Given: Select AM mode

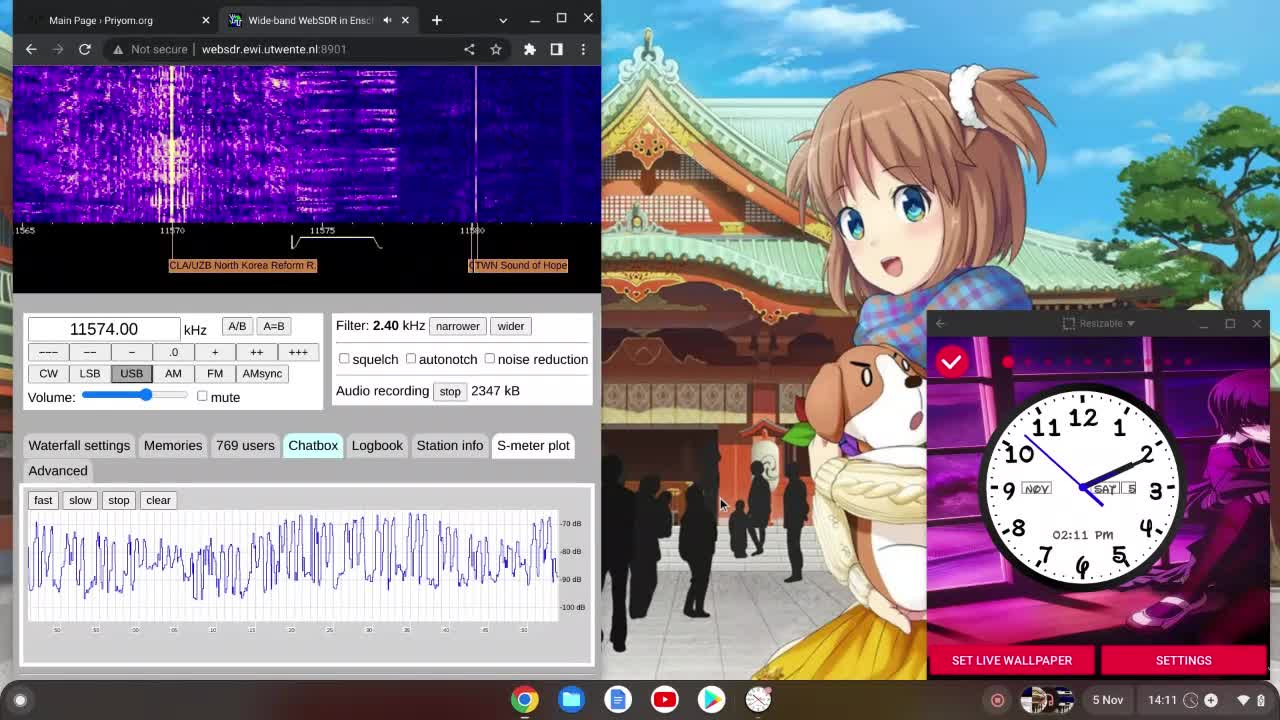Looking at the screenshot, I should pos(173,374).
